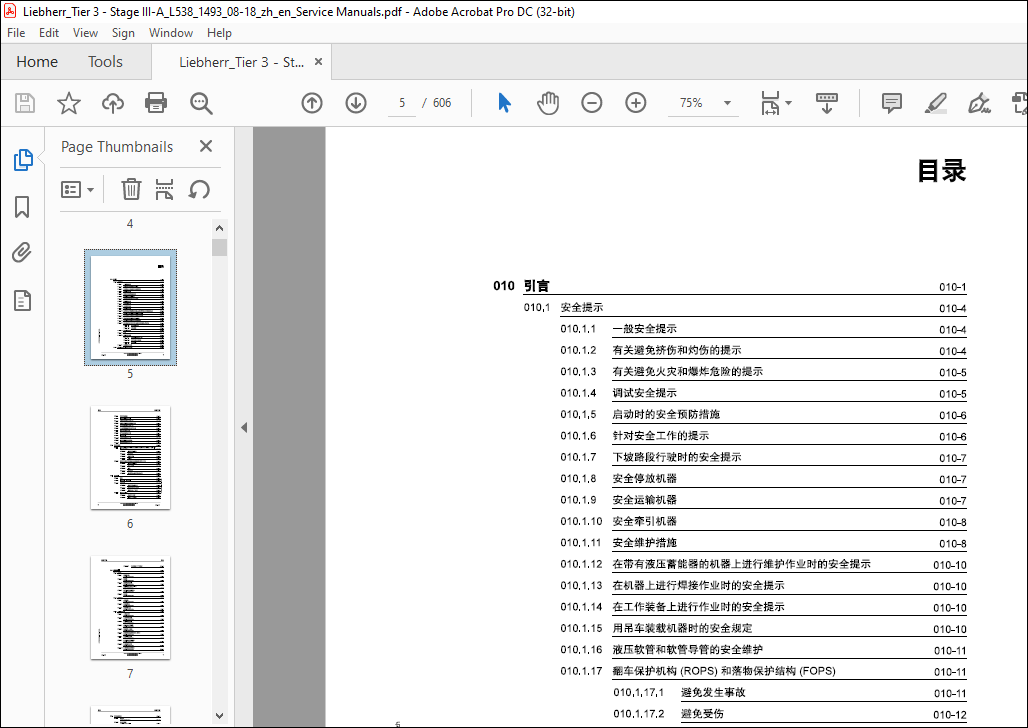The image size is (1028, 728).
Task: Open thumbnails options dropdown menu
Action: coord(77,190)
